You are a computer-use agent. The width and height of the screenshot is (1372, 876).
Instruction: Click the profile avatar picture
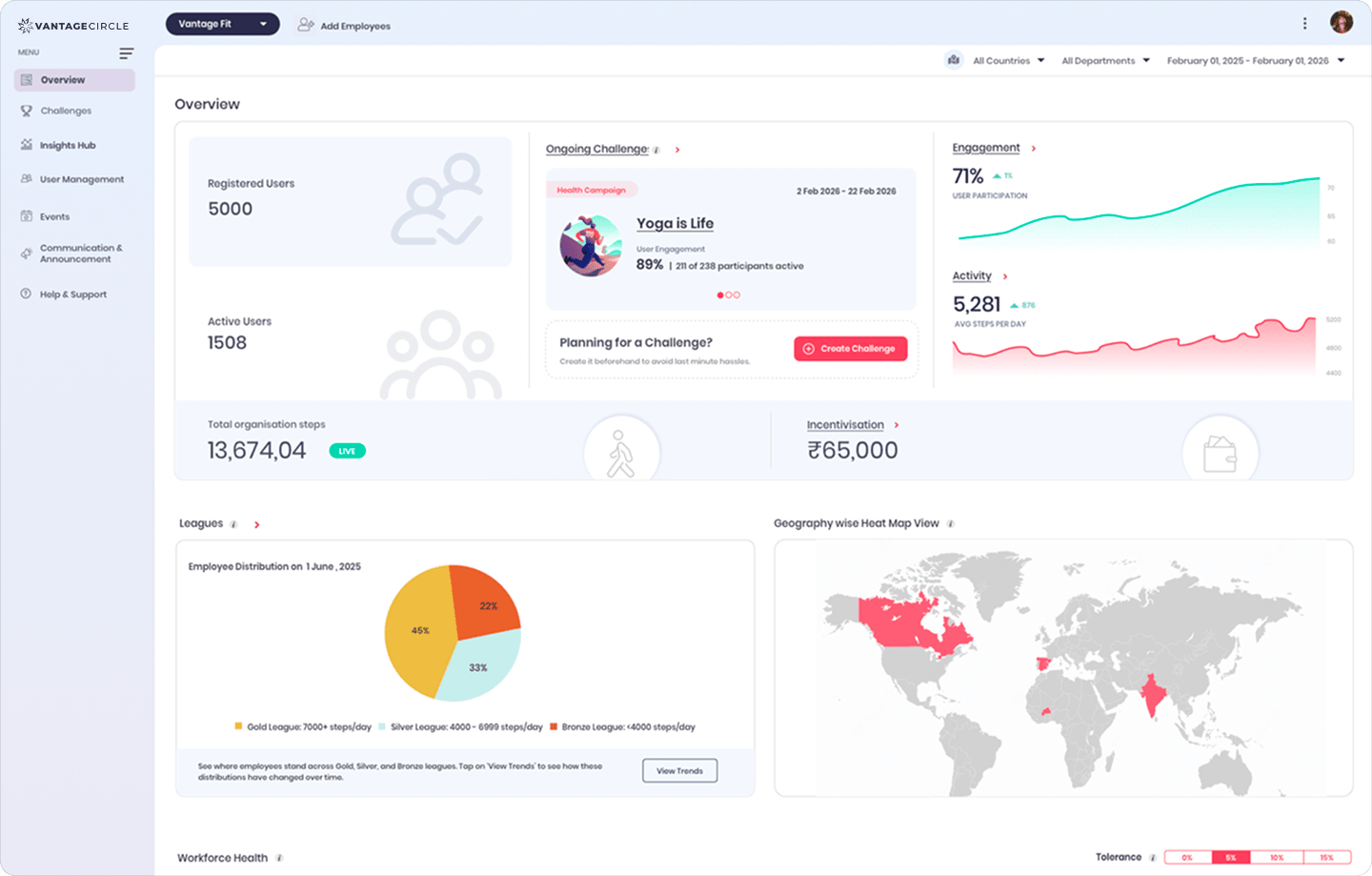pos(1342,22)
